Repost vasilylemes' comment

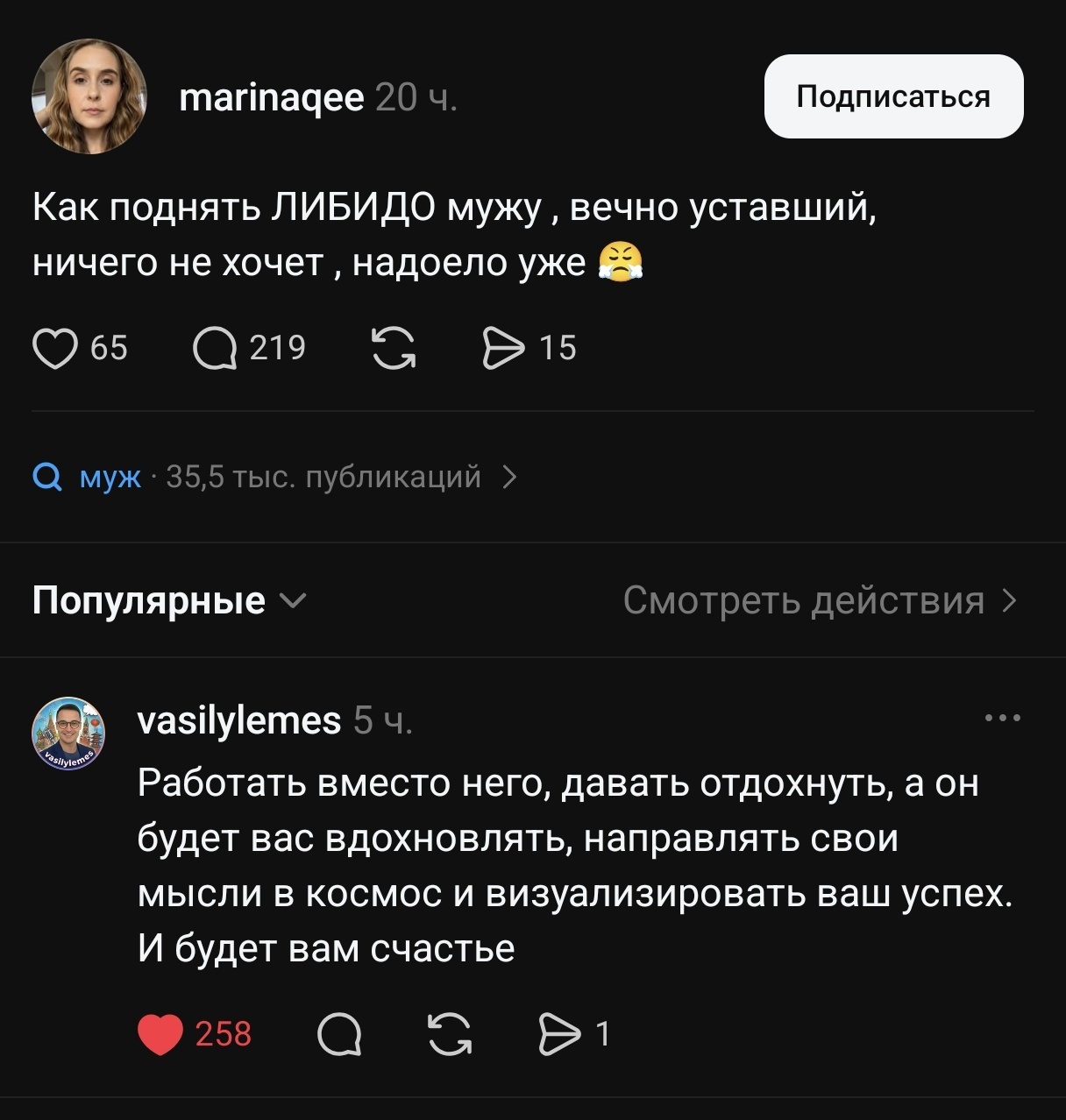pyautogui.click(x=450, y=1034)
